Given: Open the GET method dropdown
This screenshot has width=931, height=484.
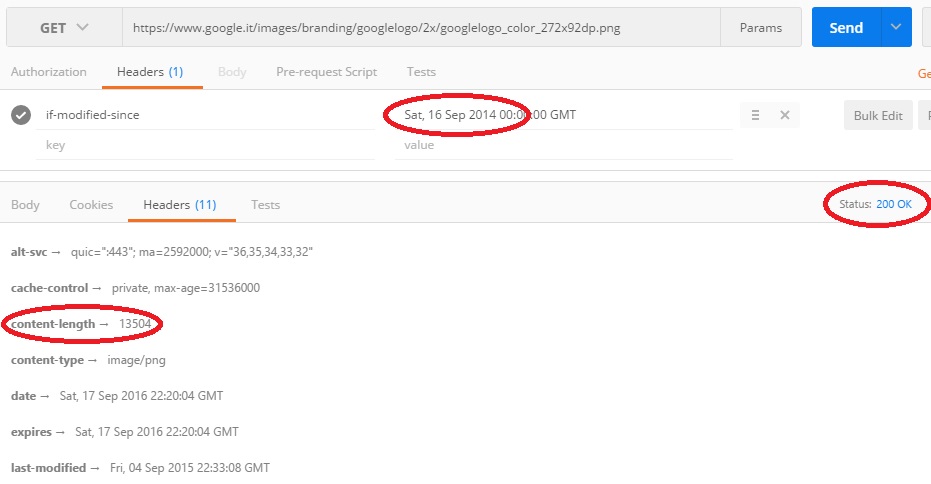Looking at the screenshot, I should coord(64,28).
